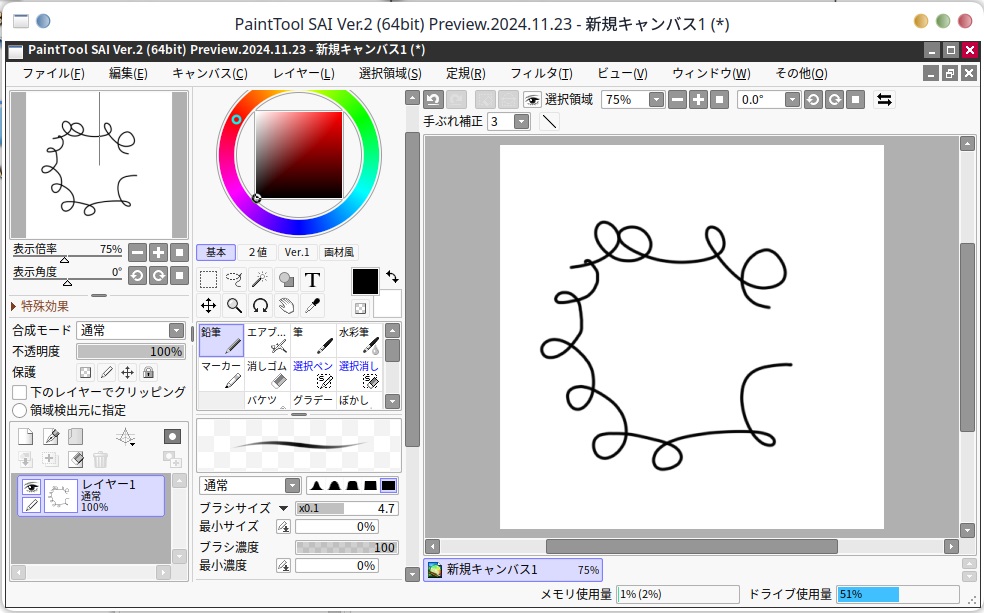This screenshot has height=613, width=984.
Task: Choose the eyedropper color picker tool
Action: pos(312,306)
